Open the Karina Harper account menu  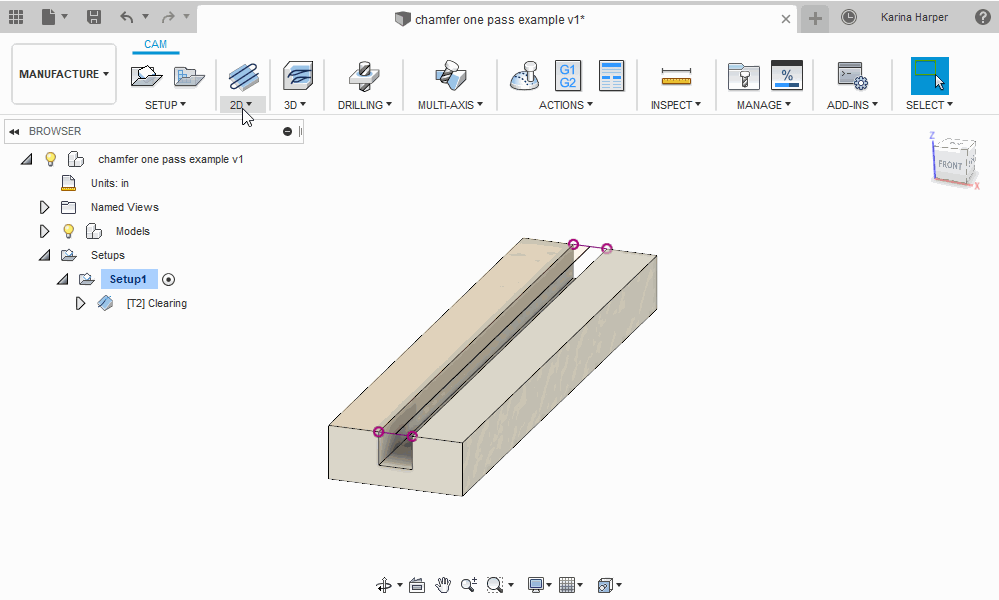[x=914, y=17]
